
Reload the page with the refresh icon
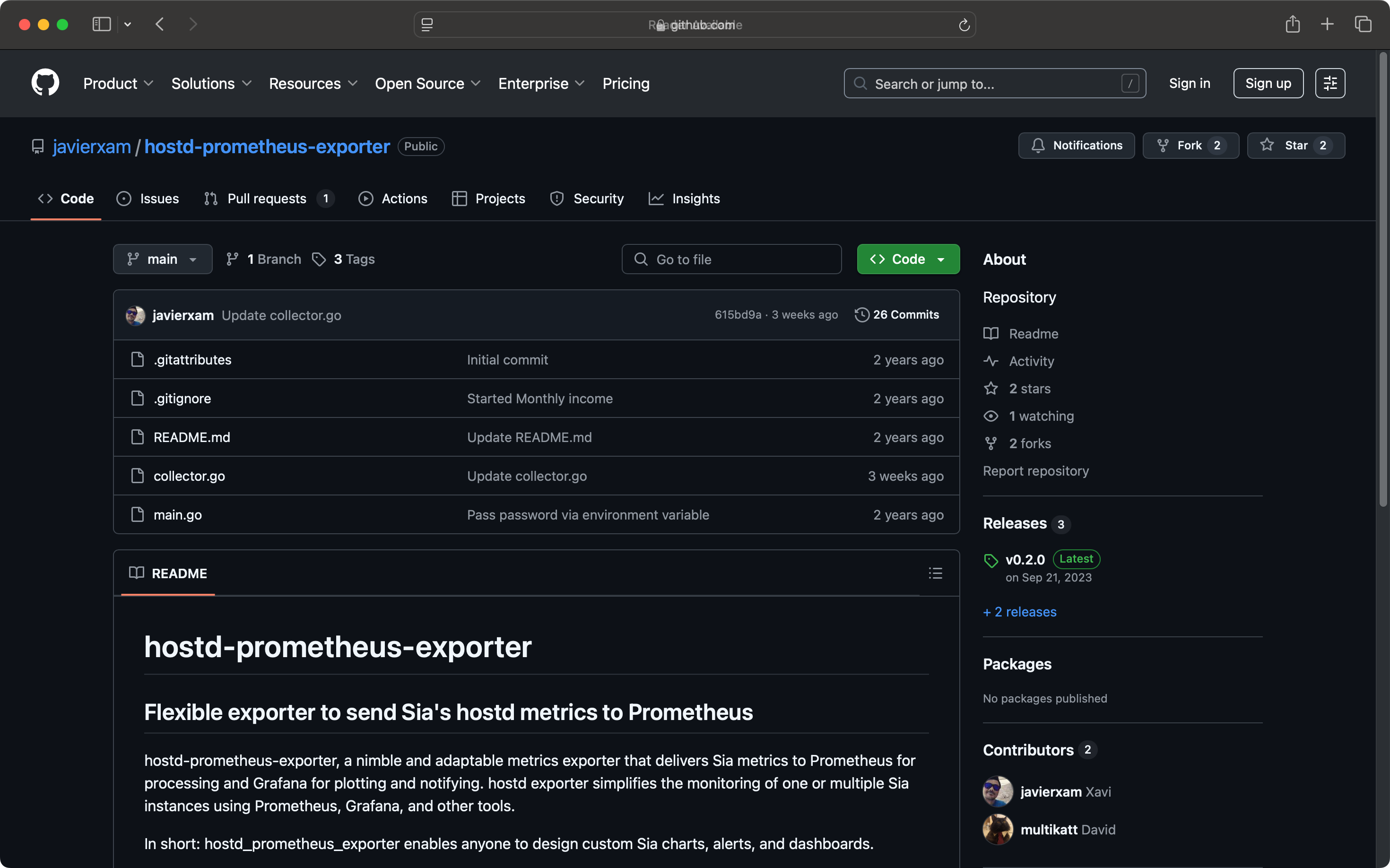click(x=964, y=25)
